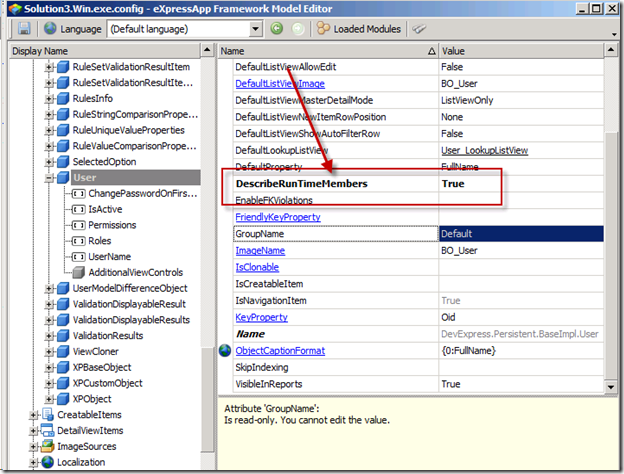Select the IsNavigationItem property row
The image size is (624, 474).
[418, 300]
